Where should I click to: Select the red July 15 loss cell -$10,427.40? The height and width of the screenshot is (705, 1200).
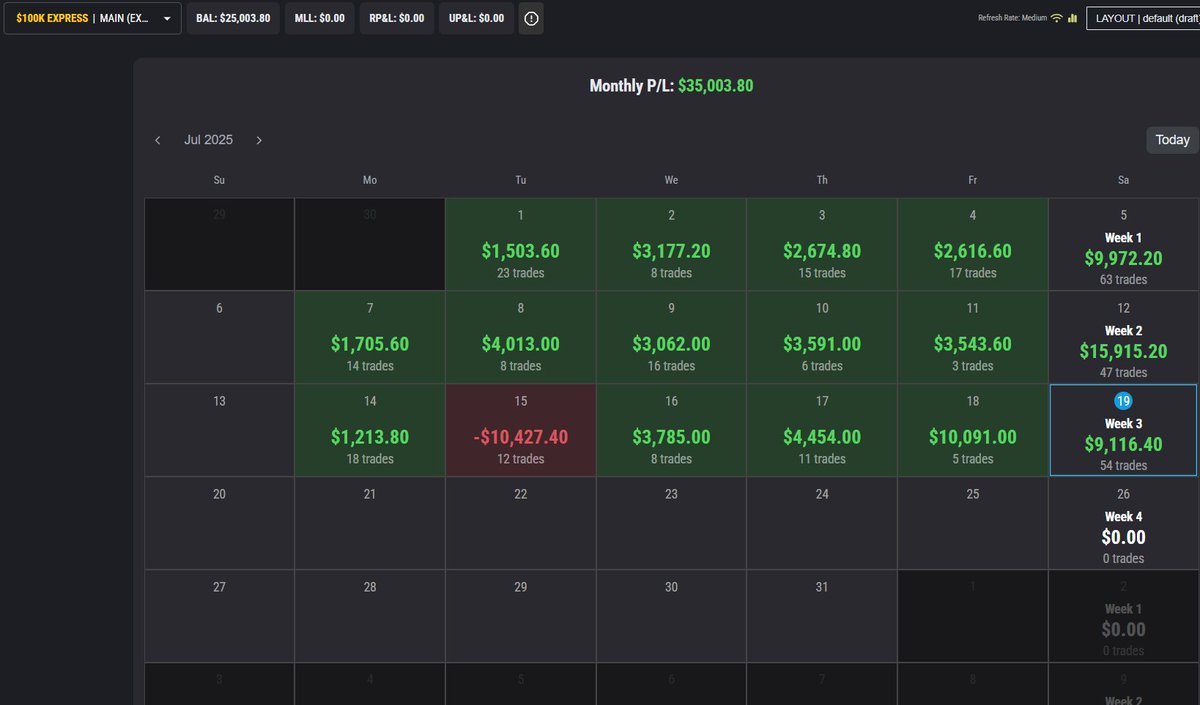point(521,430)
